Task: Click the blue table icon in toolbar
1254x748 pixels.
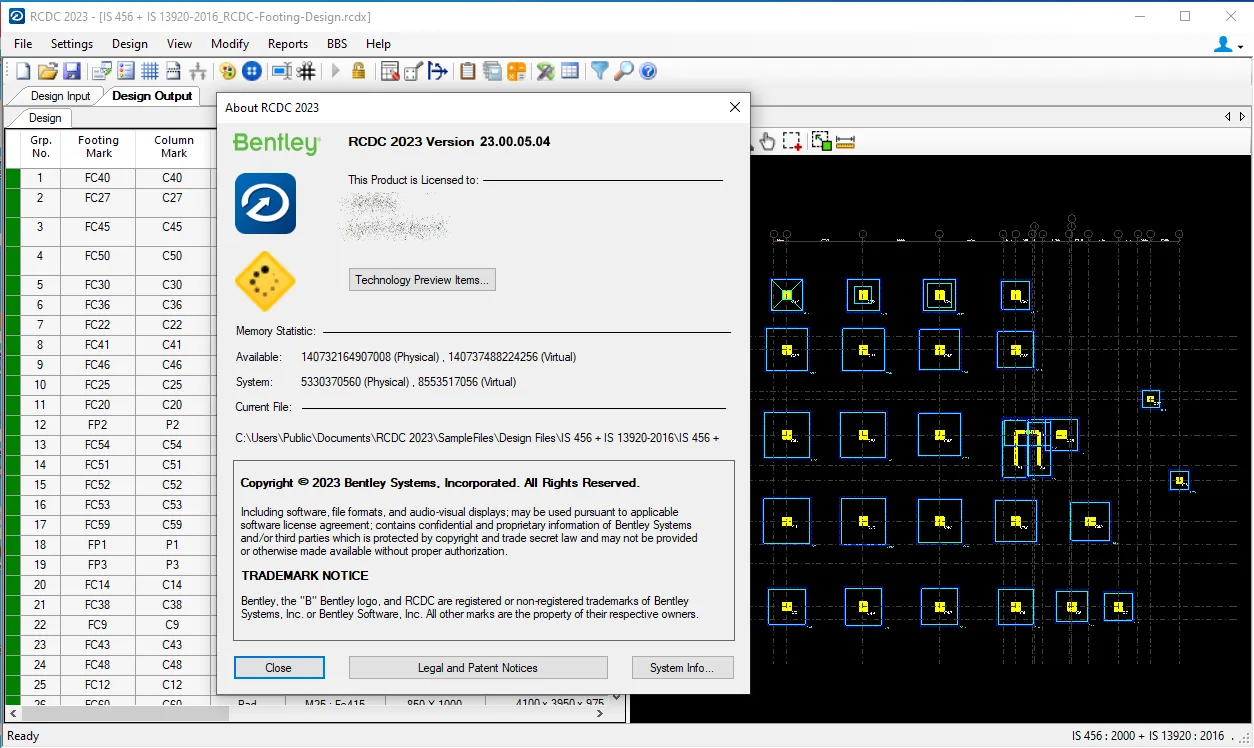Action: (569, 71)
